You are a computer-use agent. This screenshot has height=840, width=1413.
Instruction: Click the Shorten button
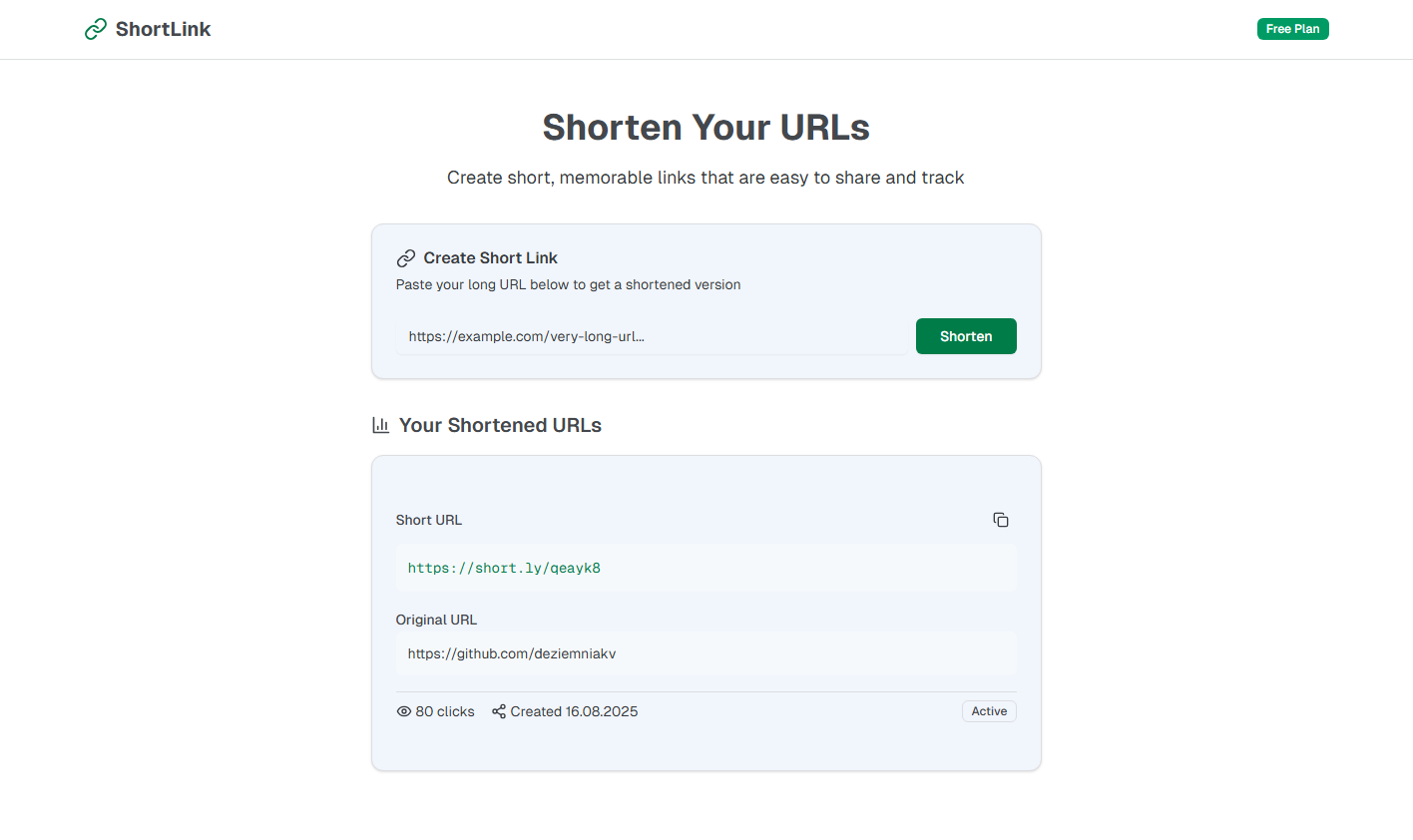[x=966, y=336]
